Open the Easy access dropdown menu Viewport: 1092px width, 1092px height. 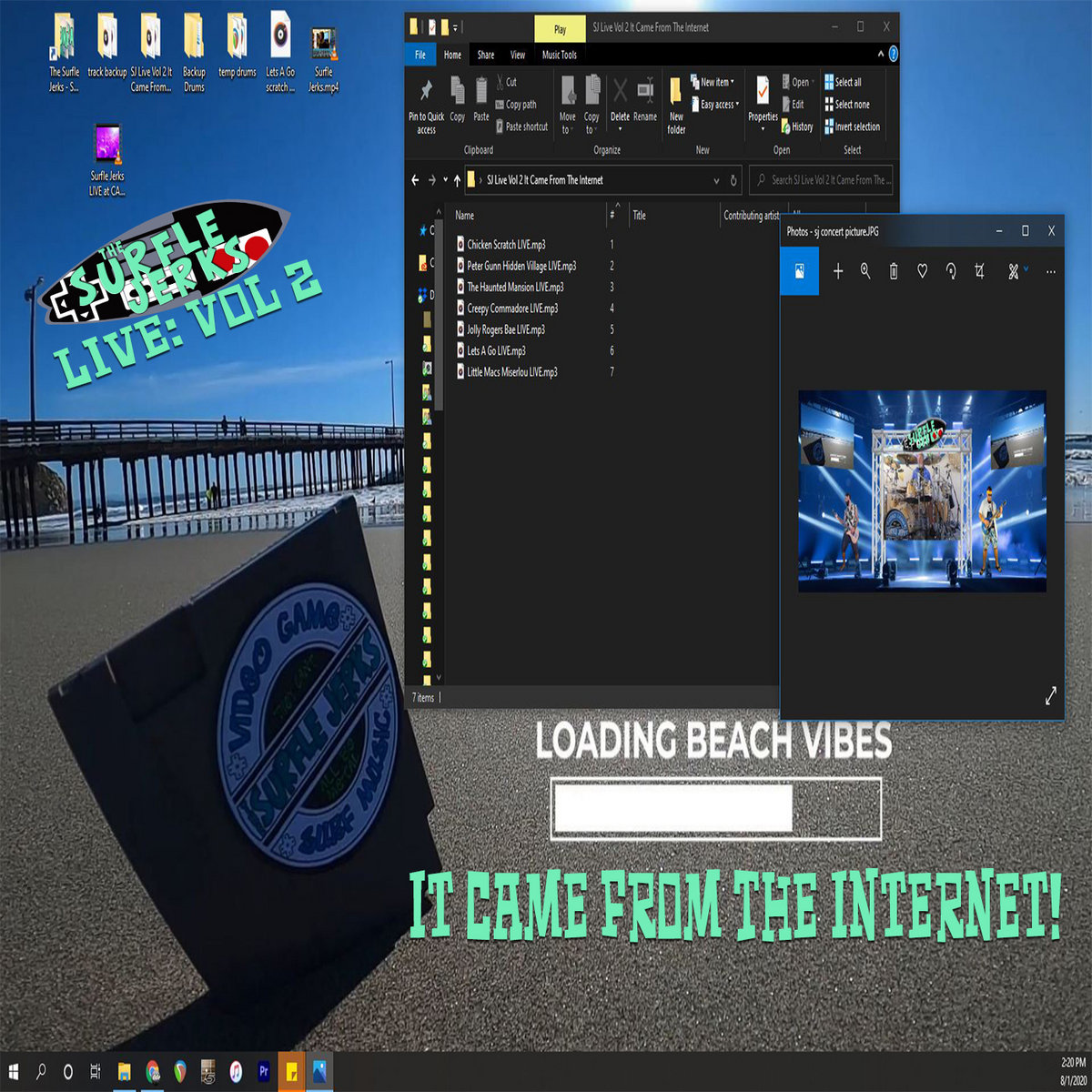coord(719,105)
